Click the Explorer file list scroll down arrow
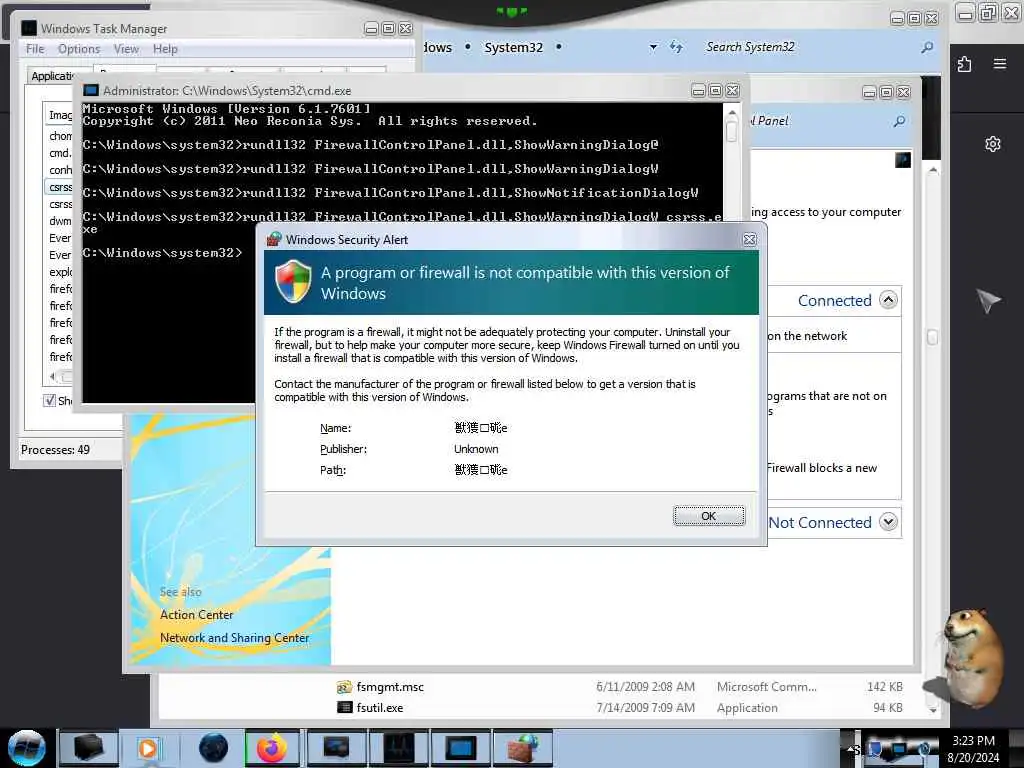 pyautogui.click(x=933, y=709)
